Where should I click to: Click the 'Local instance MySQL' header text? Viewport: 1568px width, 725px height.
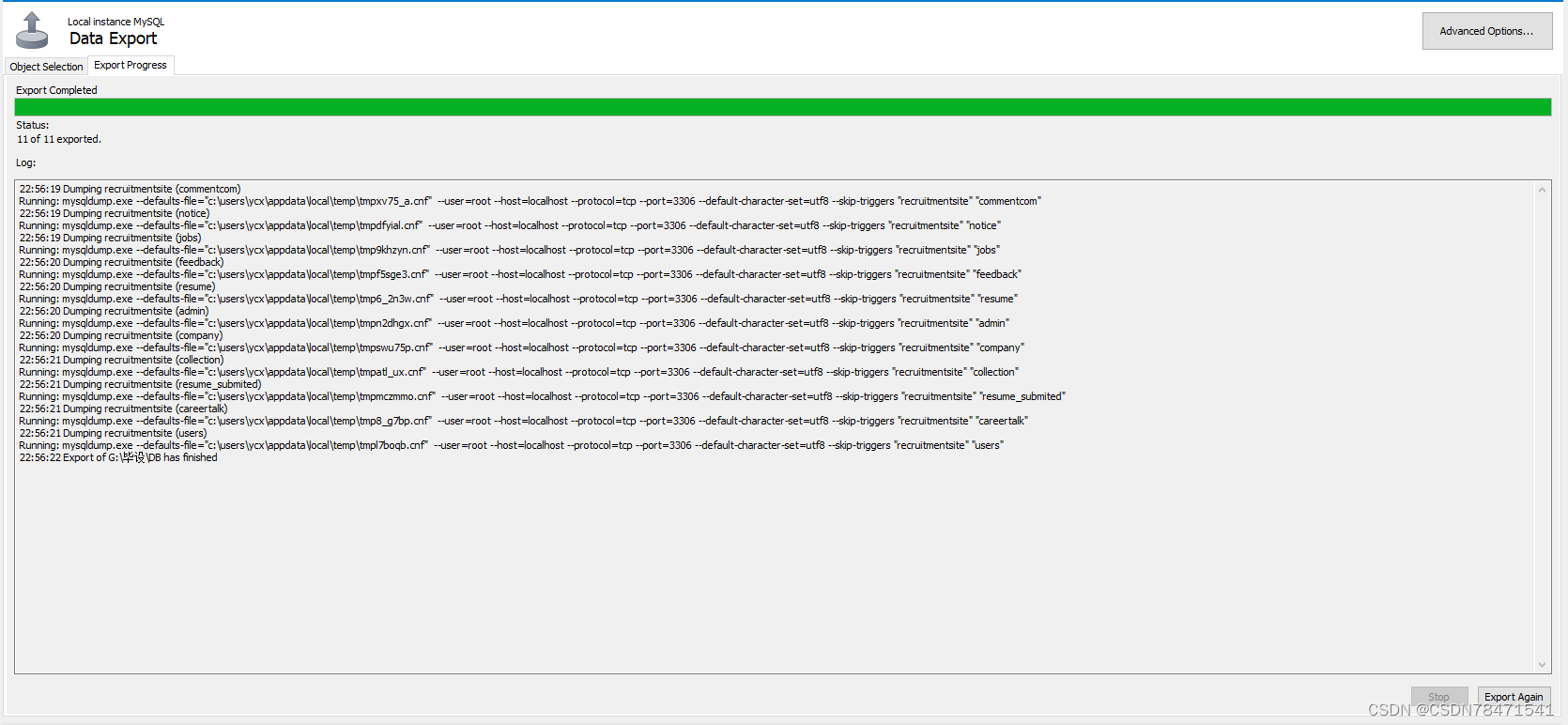point(115,22)
